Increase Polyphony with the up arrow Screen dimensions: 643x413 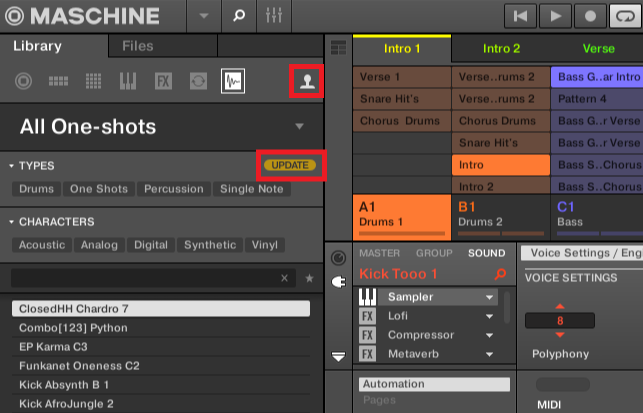coord(560,306)
